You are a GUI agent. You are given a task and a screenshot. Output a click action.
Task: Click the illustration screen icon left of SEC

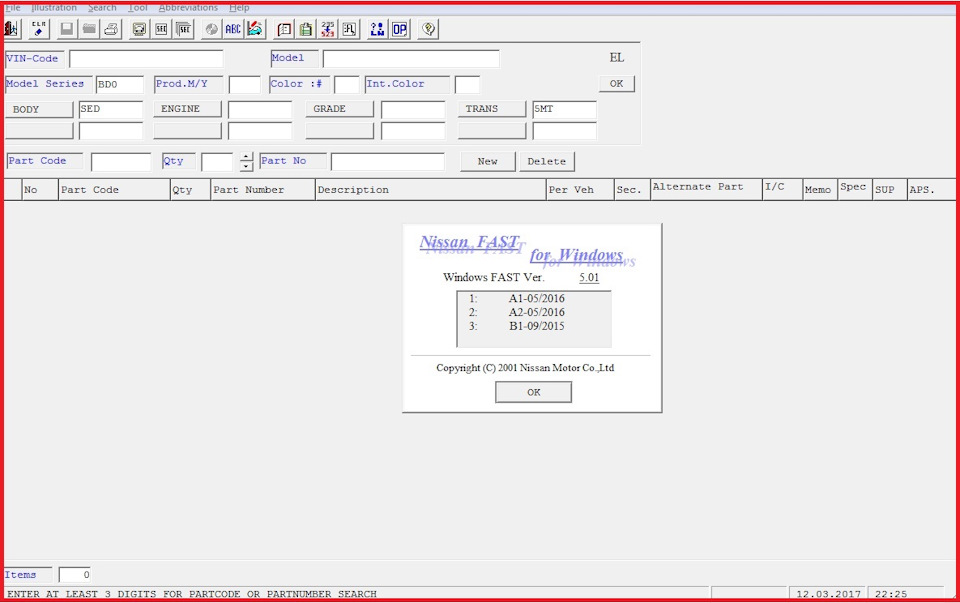[140, 29]
